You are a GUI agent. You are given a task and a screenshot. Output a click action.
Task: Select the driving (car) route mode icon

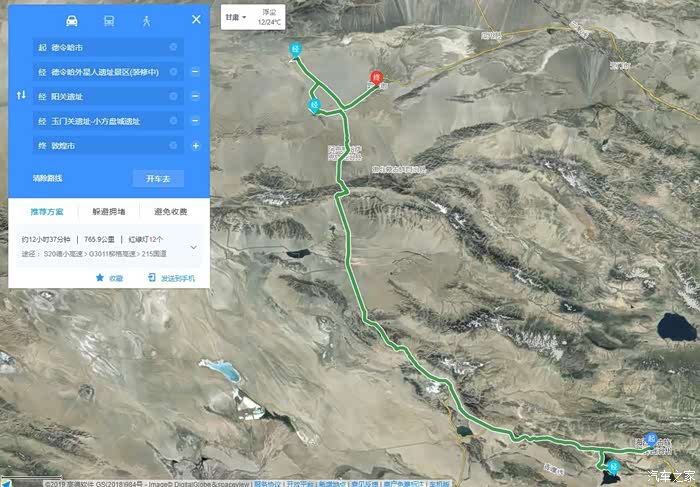click(x=71, y=21)
